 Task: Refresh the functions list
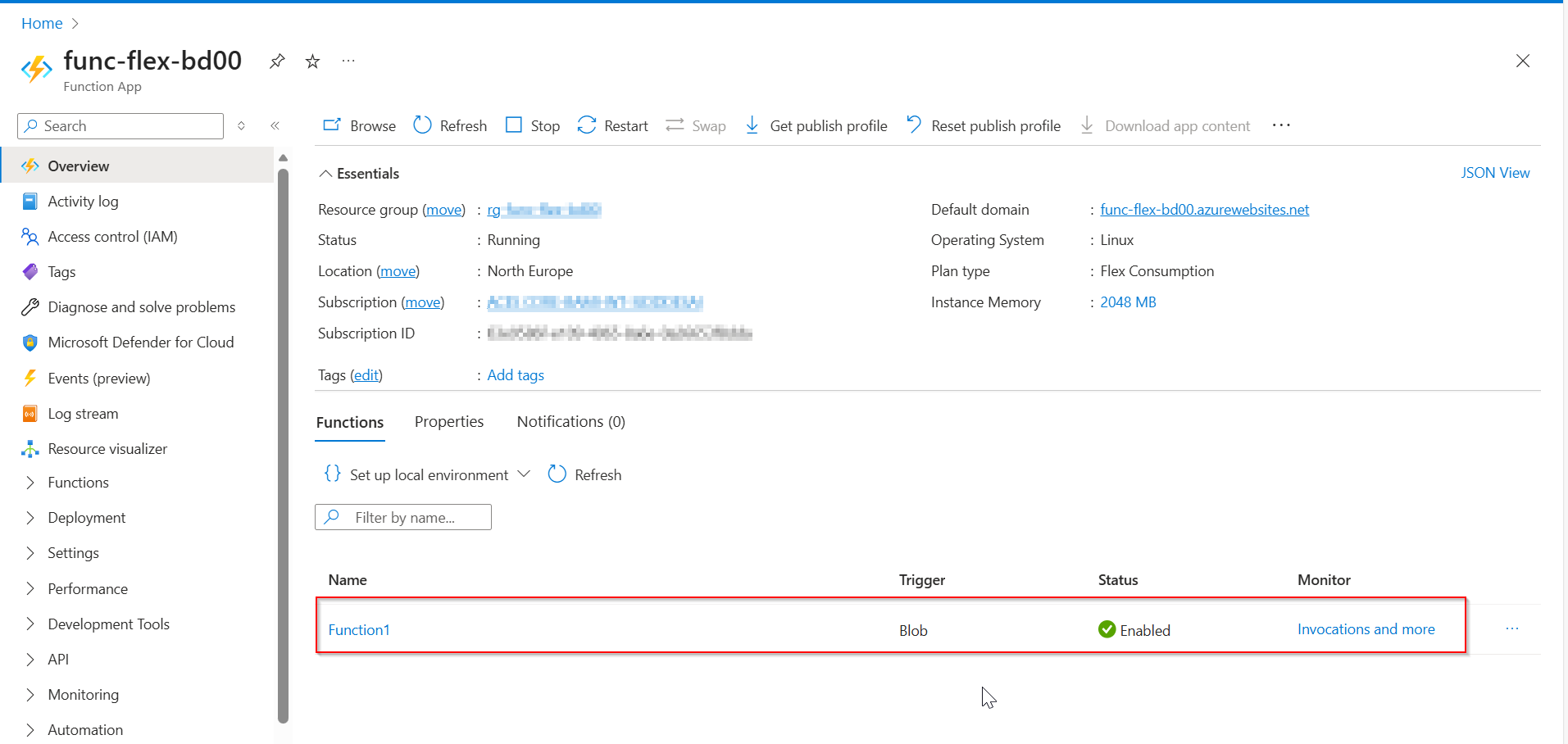coord(584,474)
